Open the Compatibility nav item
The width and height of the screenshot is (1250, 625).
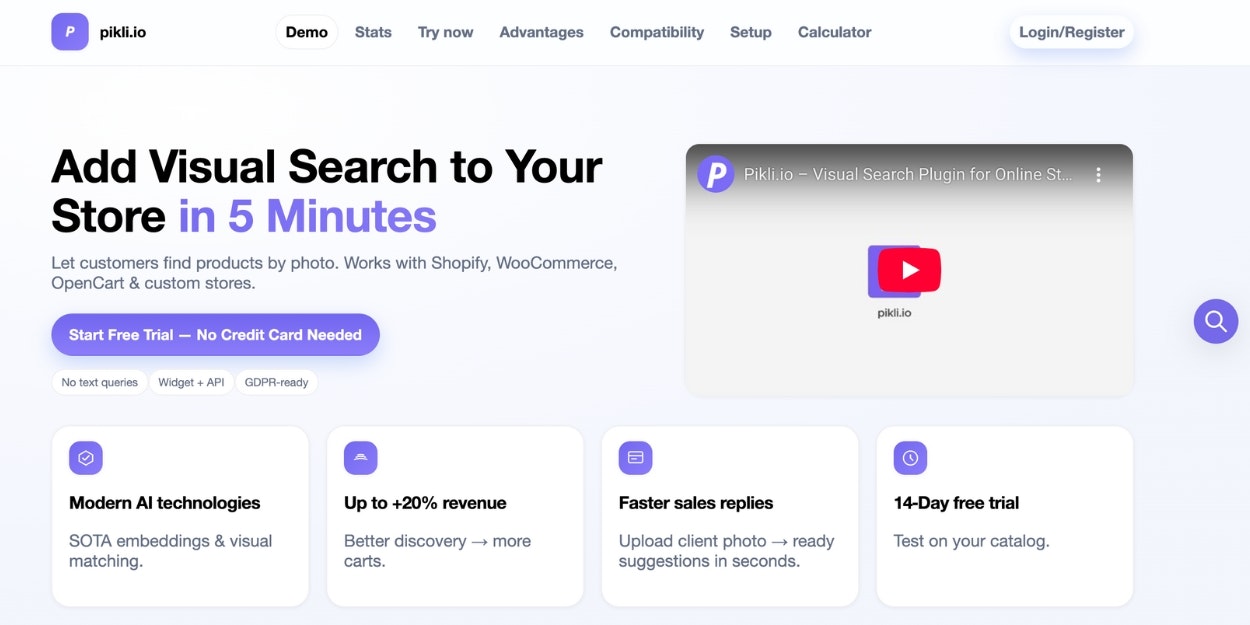pos(657,32)
